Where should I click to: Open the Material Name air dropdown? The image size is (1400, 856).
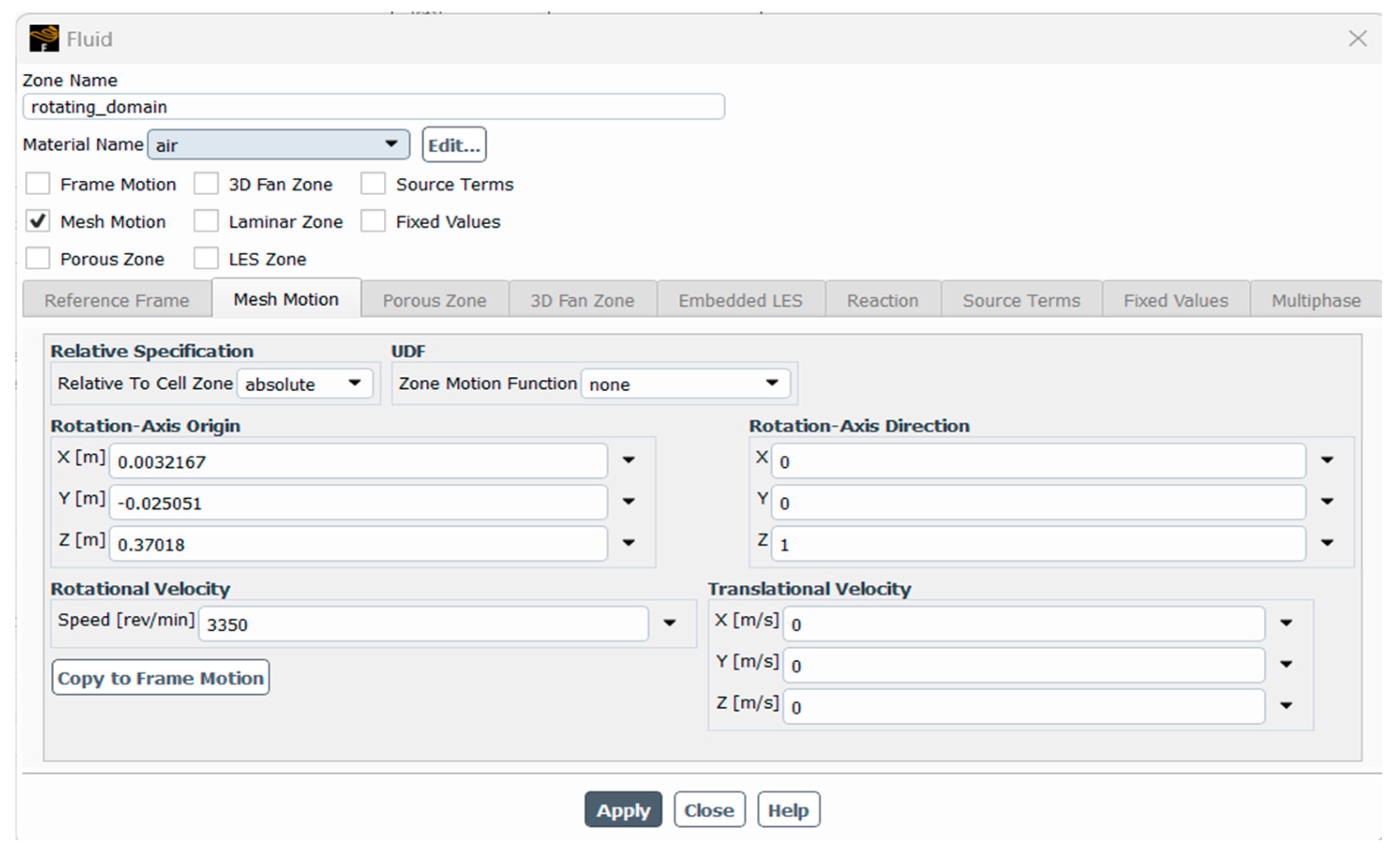[x=278, y=145]
